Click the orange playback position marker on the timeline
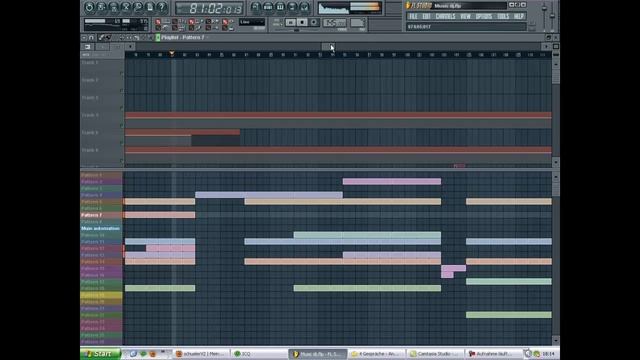The image size is (640, 360). click(x=172, y=53)
